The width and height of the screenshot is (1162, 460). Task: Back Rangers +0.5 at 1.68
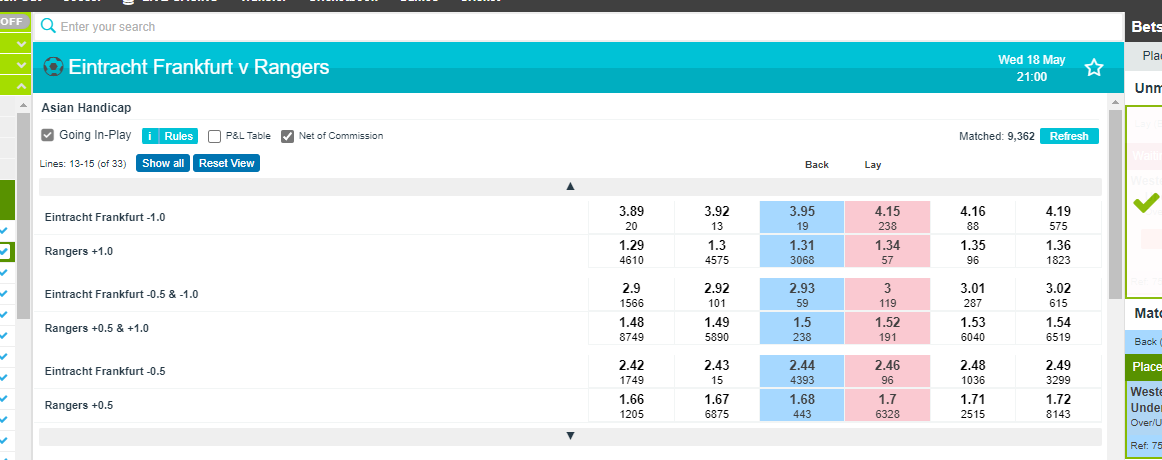tap(802, 405)
